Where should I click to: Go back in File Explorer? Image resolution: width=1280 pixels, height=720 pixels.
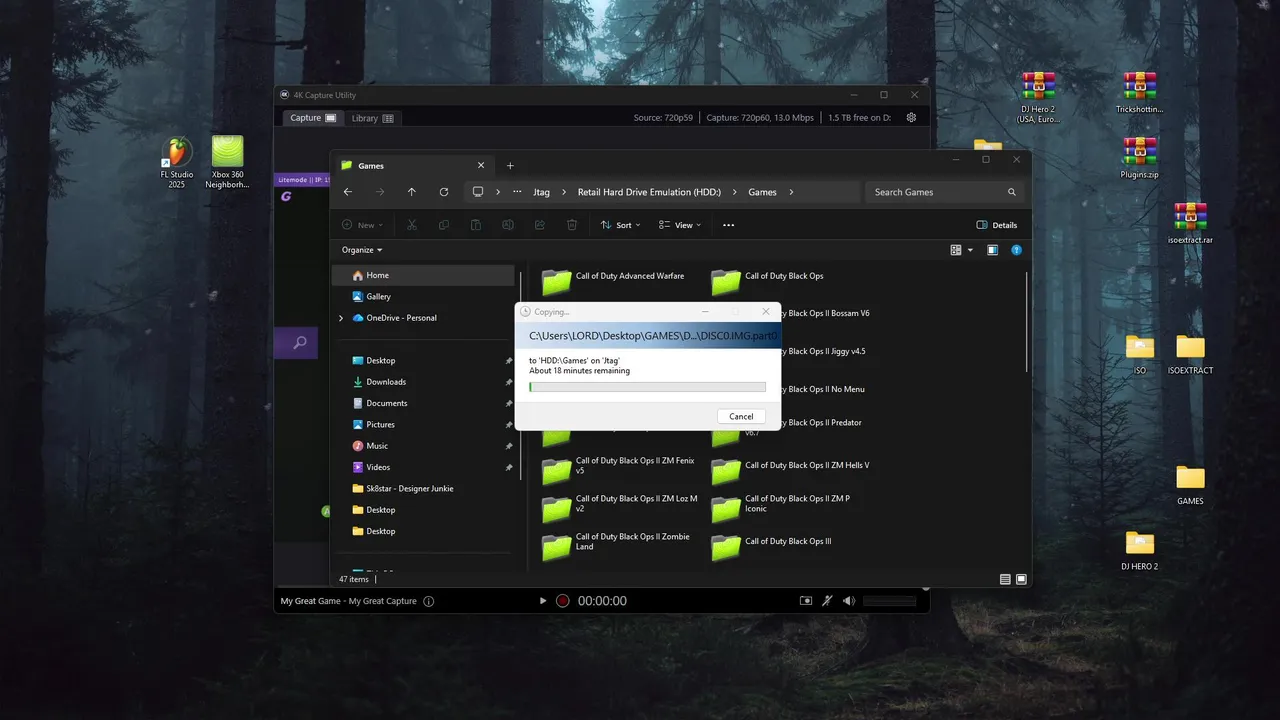click(348, 192)
